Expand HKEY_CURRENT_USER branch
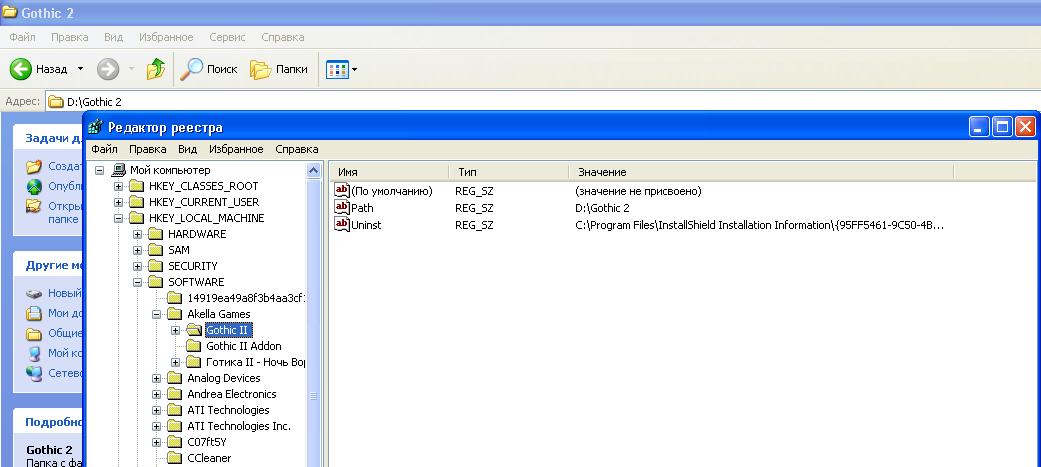 pos(118,202)
